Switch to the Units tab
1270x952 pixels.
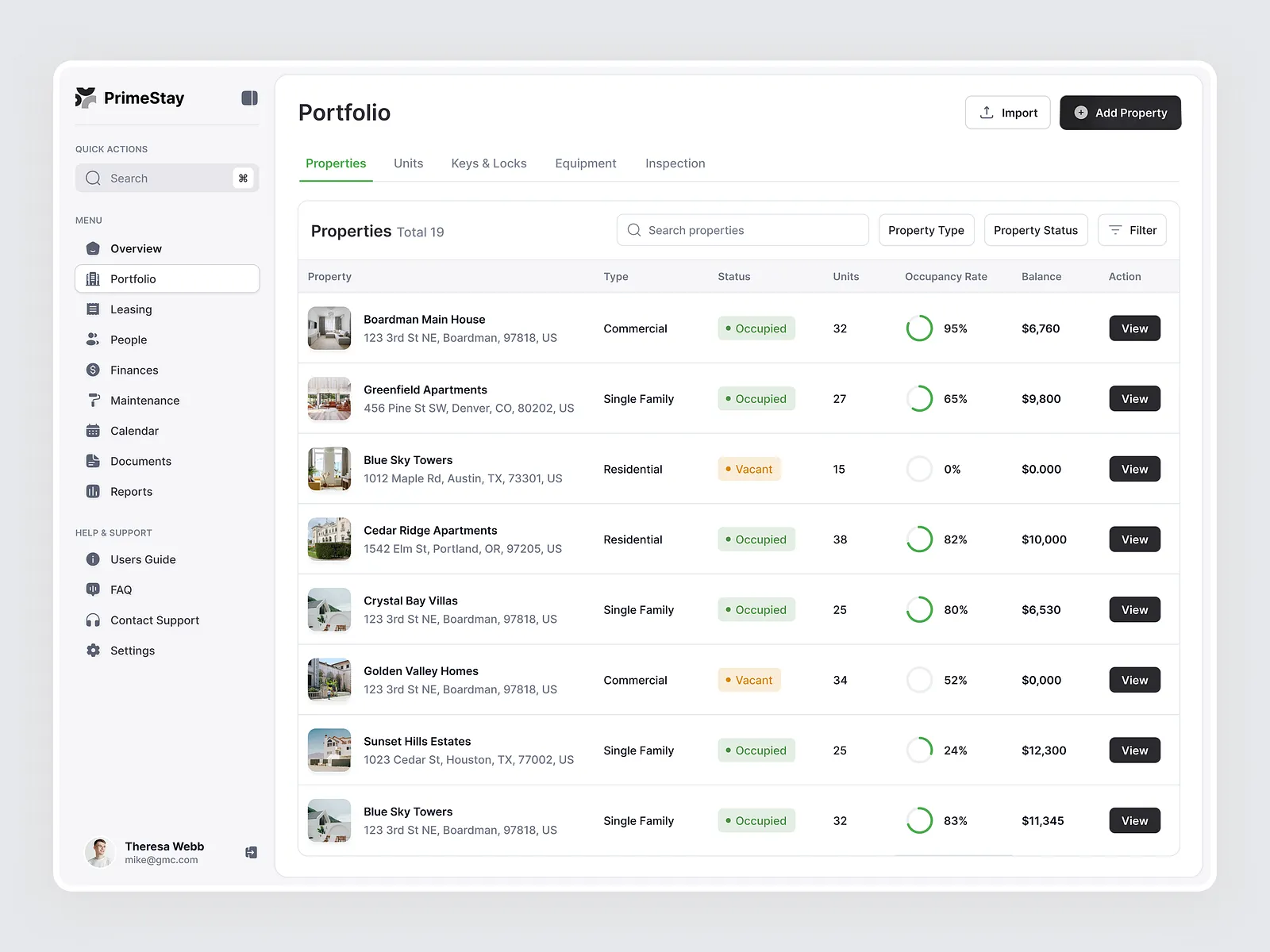click(408, 163)
